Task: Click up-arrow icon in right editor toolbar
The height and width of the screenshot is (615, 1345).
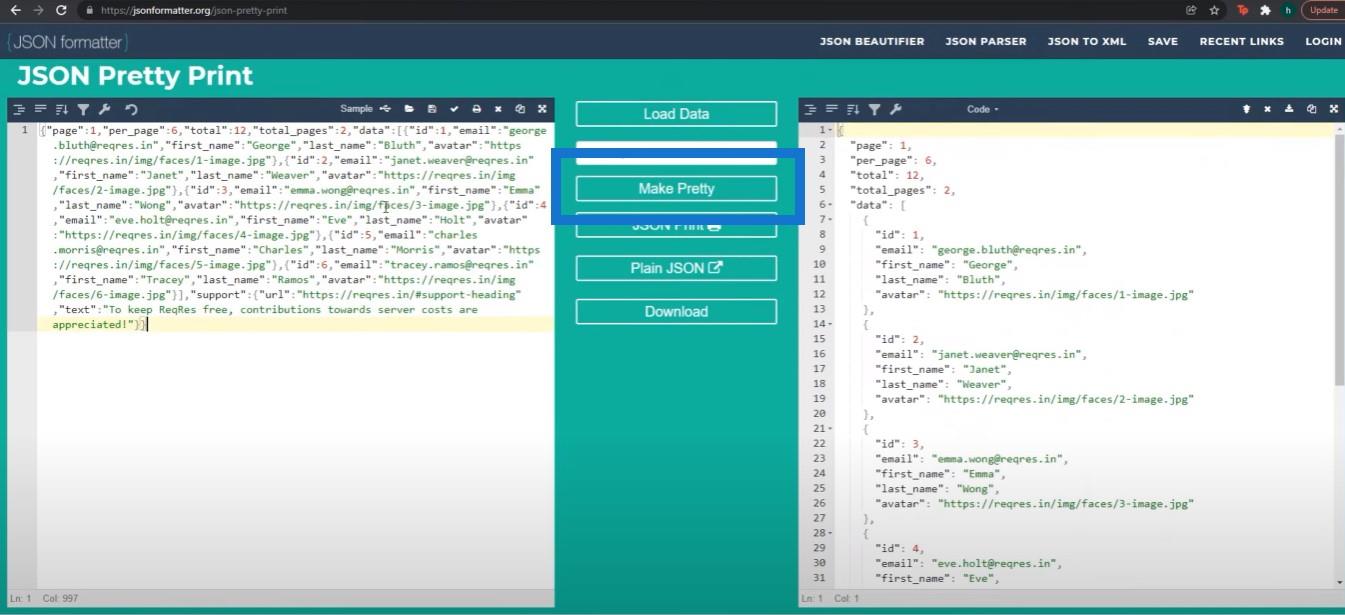Action: click(1246, 109)
